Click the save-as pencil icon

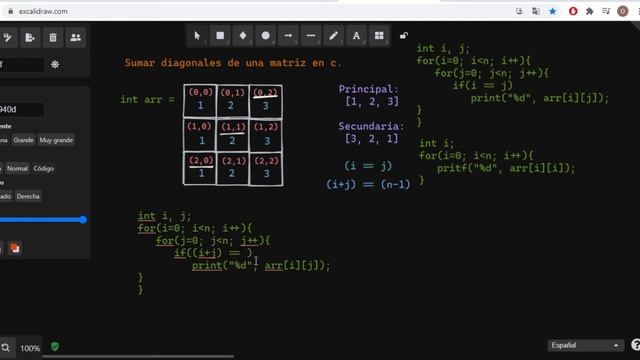[7, 38]
